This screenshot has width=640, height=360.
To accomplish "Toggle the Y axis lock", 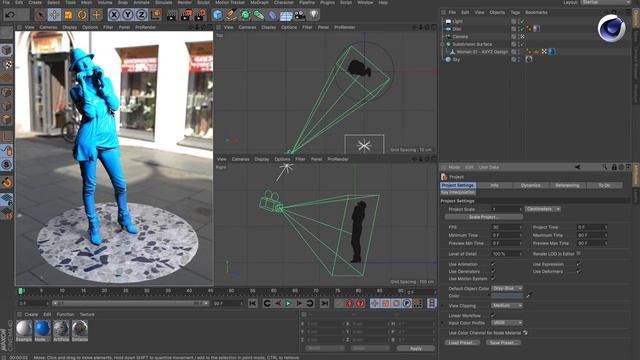I will (x=128, y=15).
